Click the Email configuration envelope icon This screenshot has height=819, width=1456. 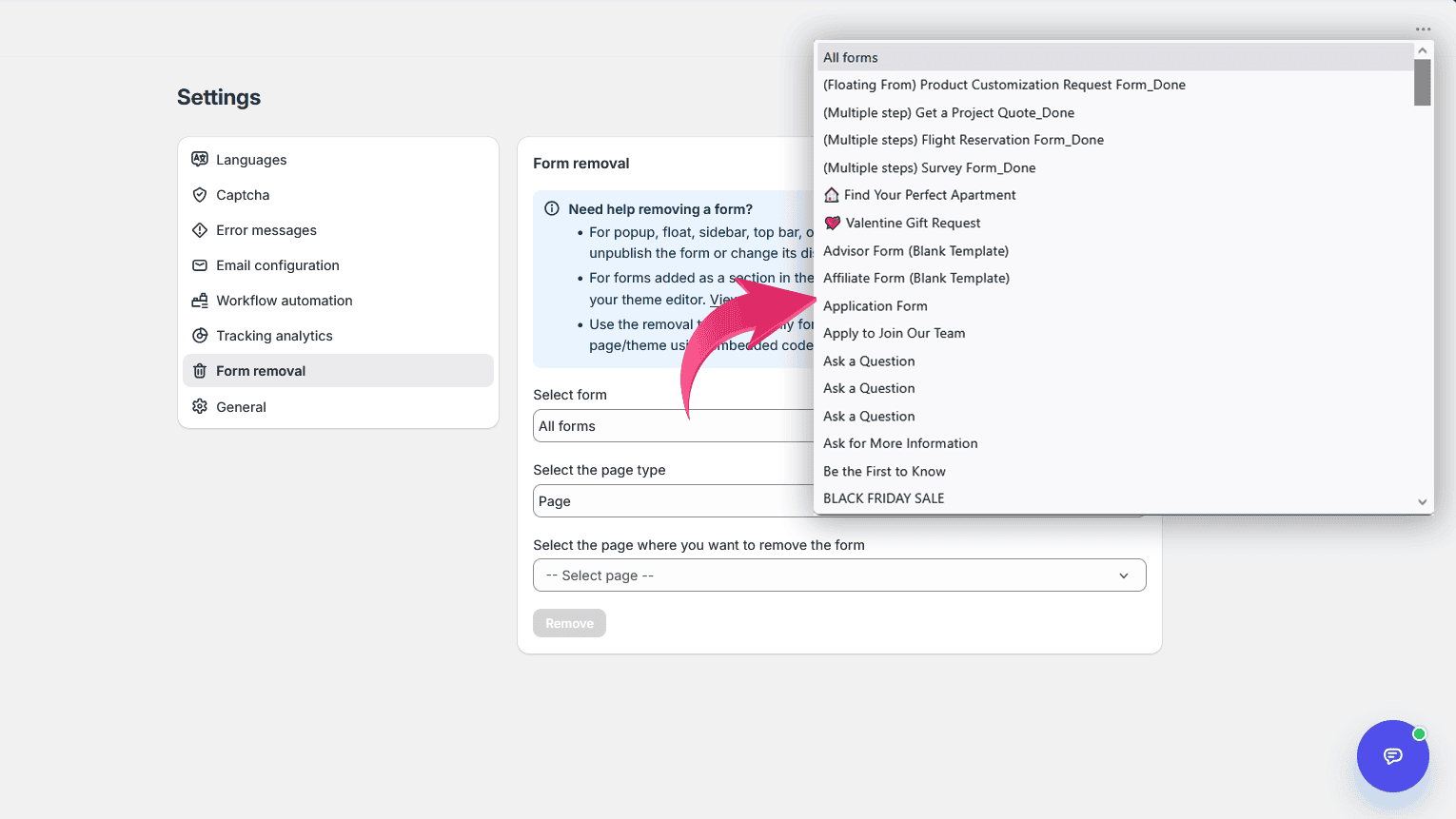click(200, 264)
